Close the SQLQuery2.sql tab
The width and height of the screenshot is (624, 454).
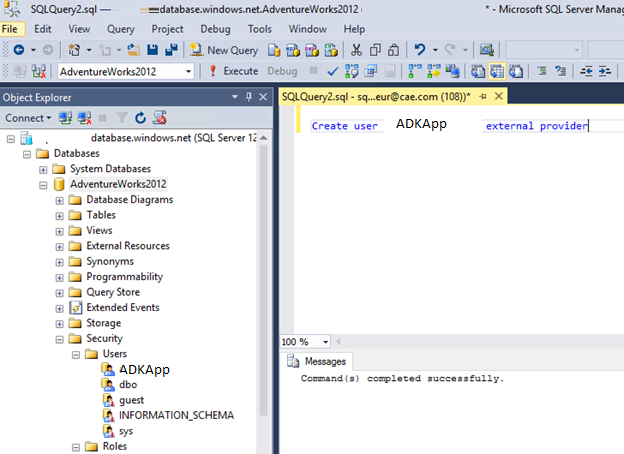point(499,96)
